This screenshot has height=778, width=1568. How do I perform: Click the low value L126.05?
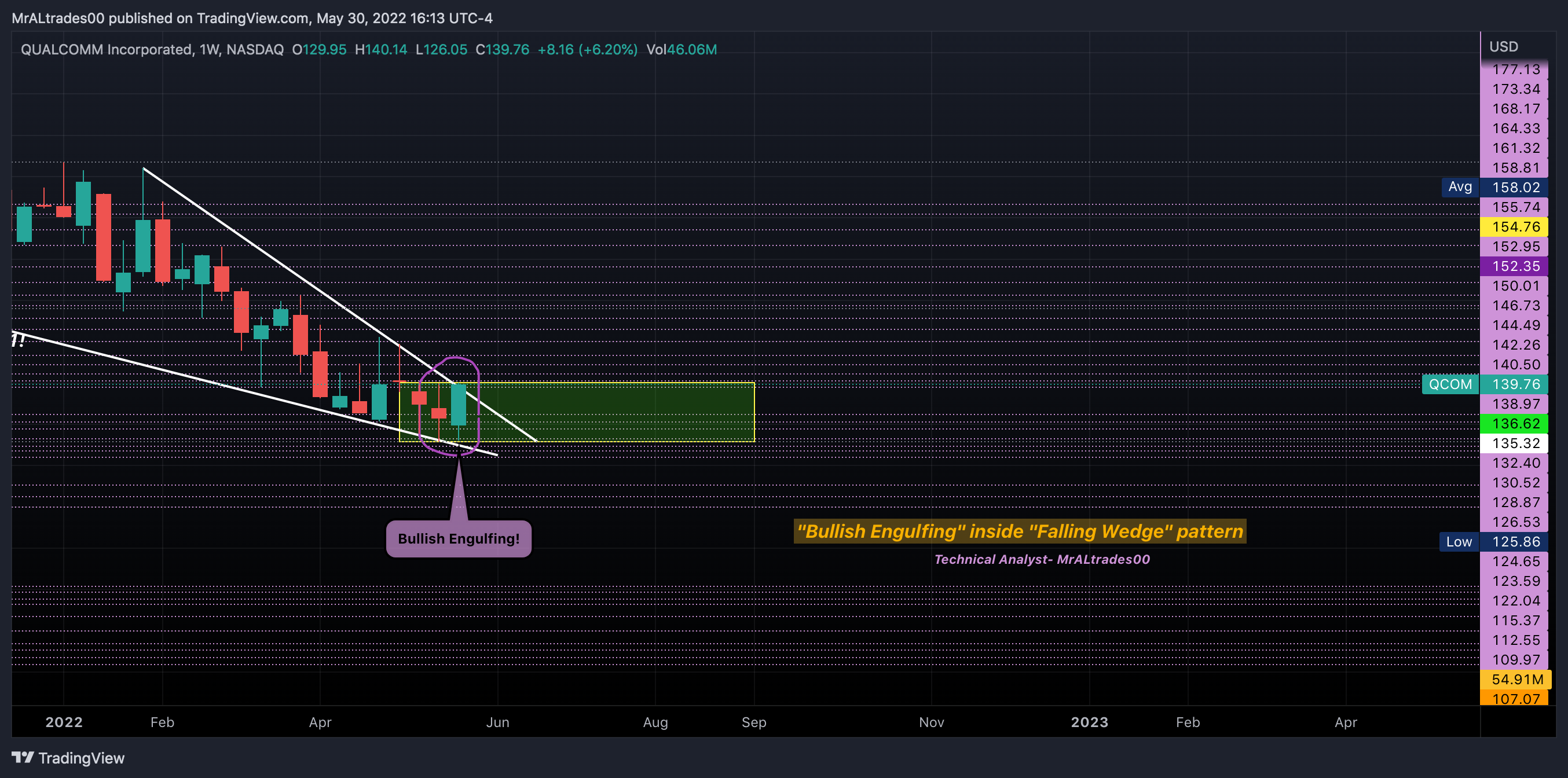pyautogui.click(x=441, y=49)
